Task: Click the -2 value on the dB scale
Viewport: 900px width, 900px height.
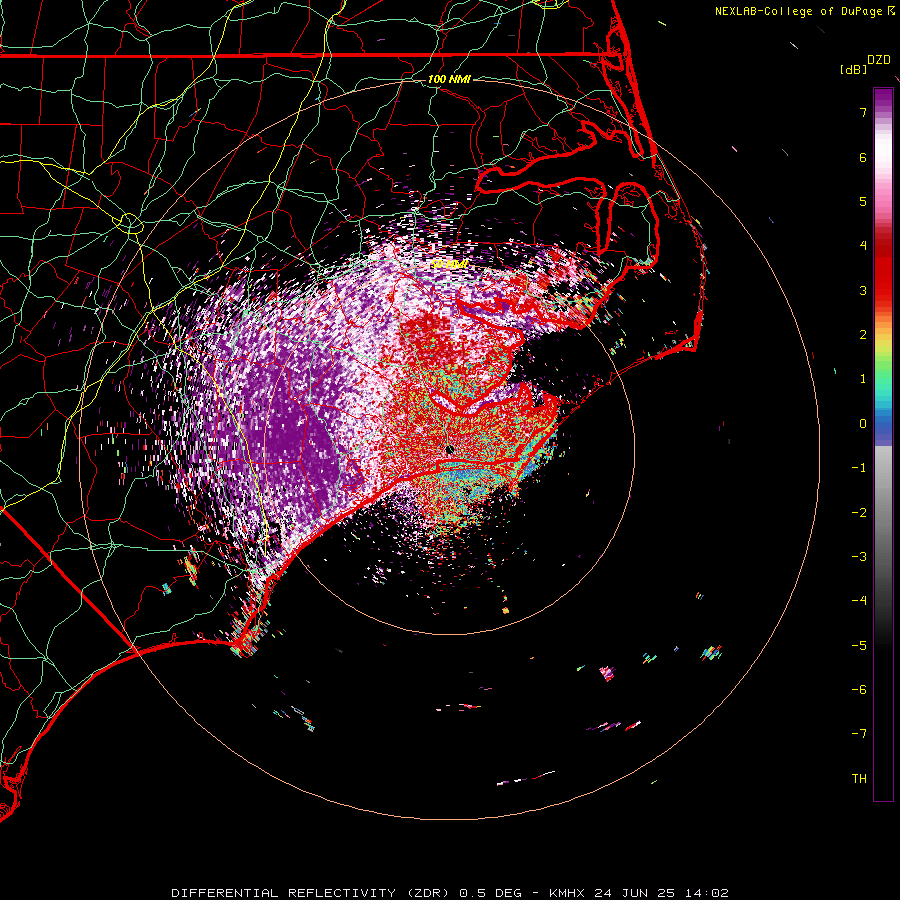Action: pyautogui.click(x=859, y=512)
